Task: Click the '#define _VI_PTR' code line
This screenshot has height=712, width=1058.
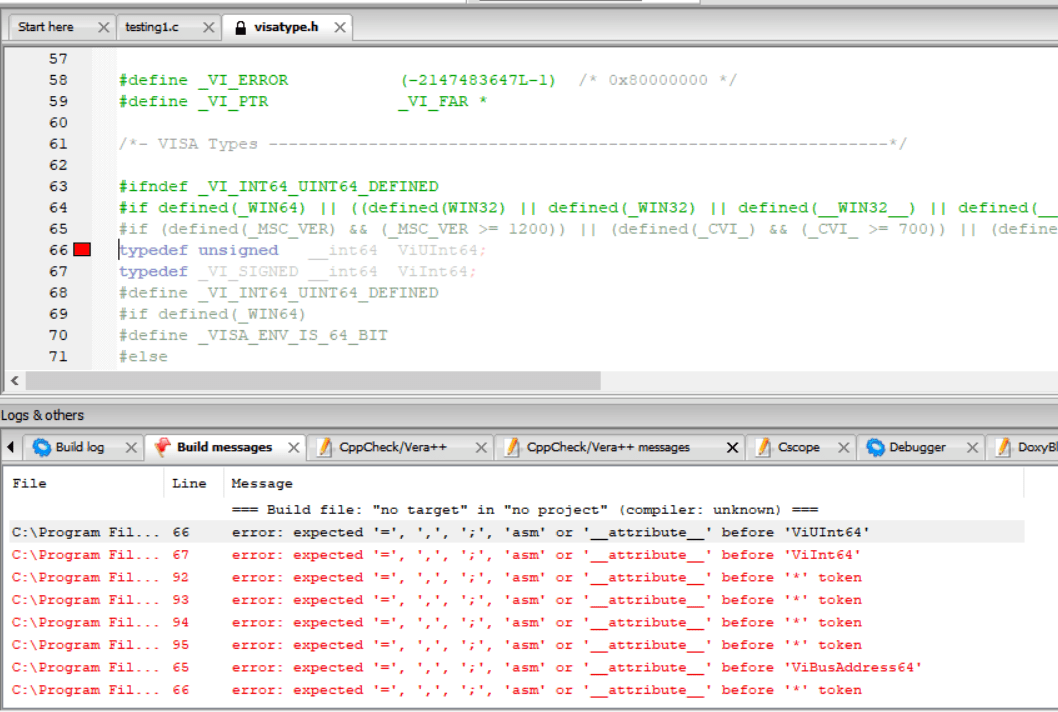Action: 303,101
